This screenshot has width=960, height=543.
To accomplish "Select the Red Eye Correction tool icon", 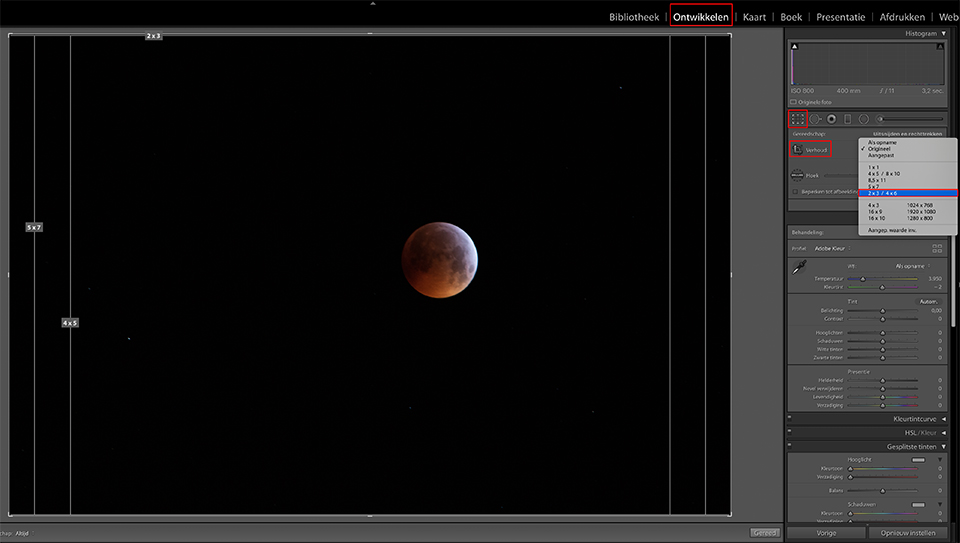I will click(x=831, y=119).
